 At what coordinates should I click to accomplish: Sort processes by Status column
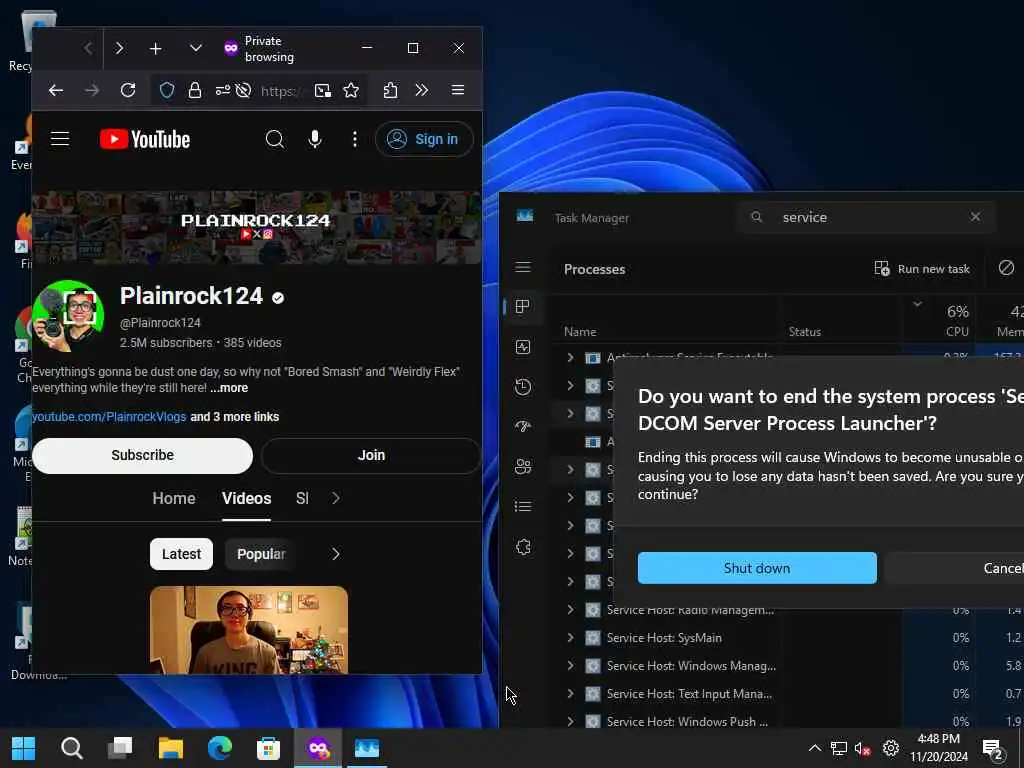805,332
